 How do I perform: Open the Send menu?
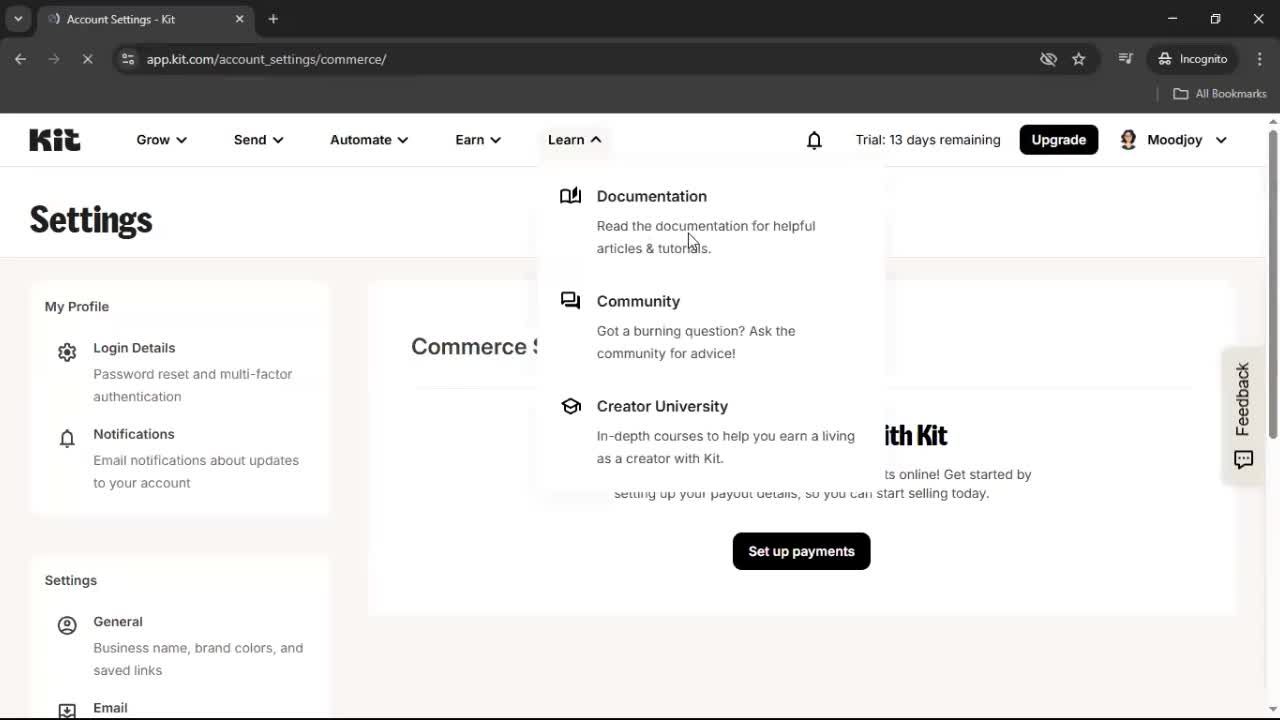click(257, 140)
